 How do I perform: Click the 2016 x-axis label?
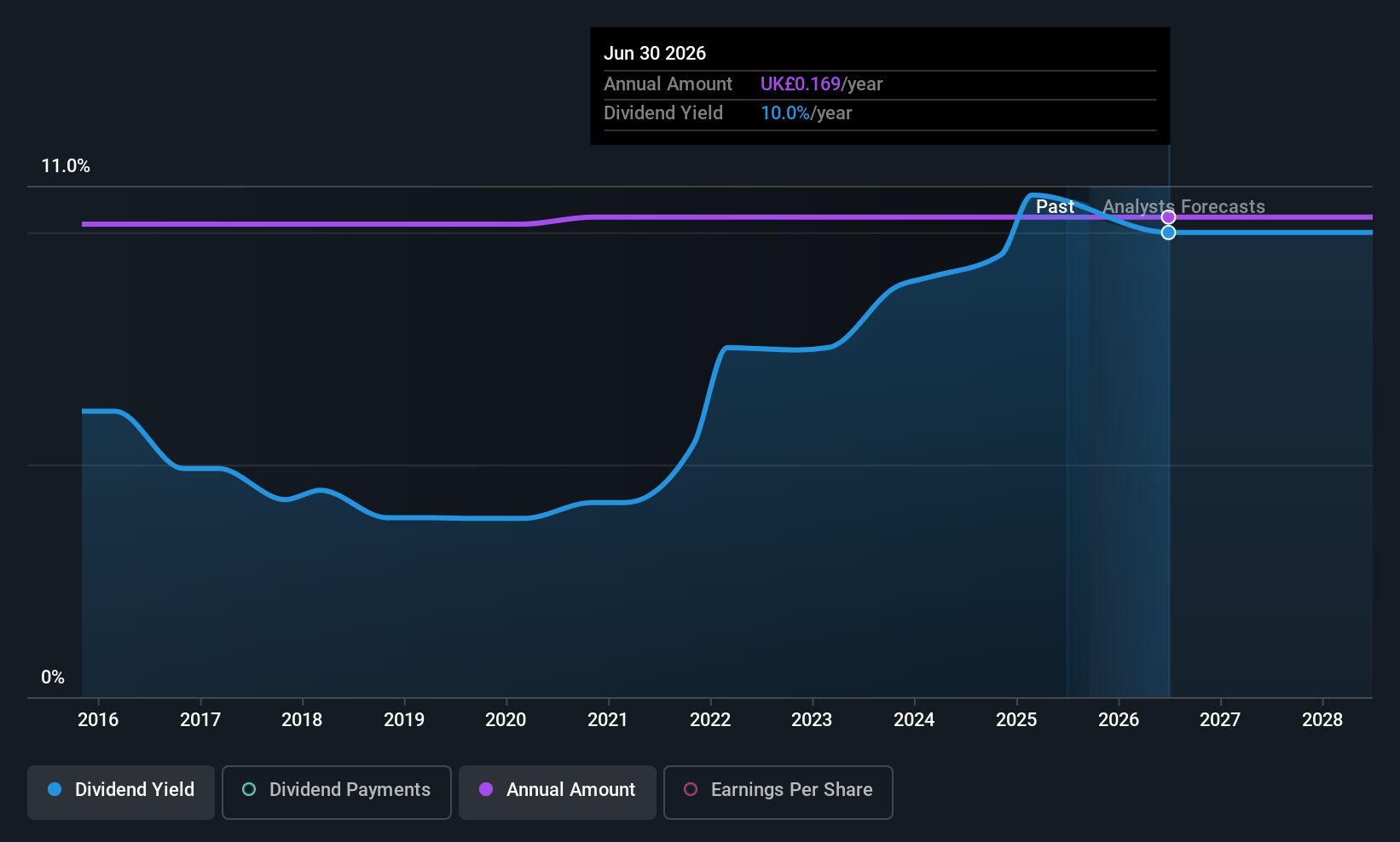point(98,720)
